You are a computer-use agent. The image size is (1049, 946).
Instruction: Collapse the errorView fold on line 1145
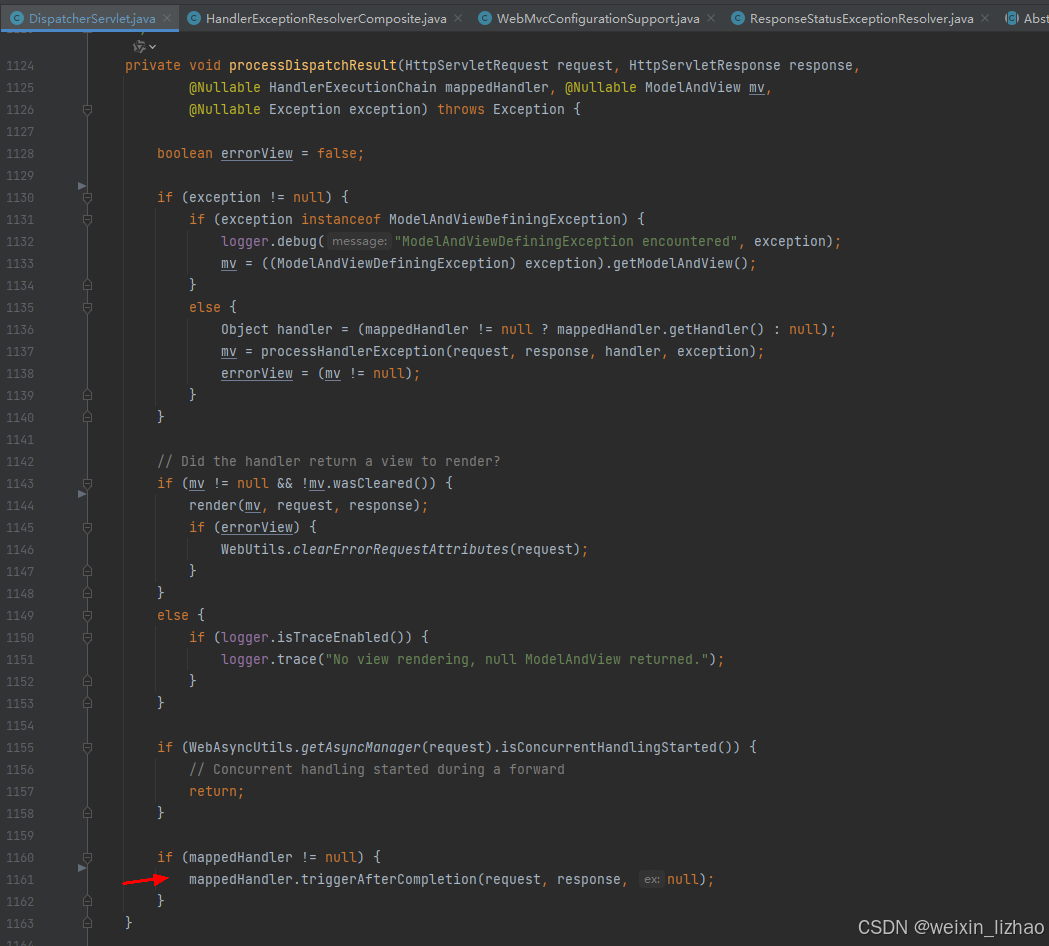[87, 528]
